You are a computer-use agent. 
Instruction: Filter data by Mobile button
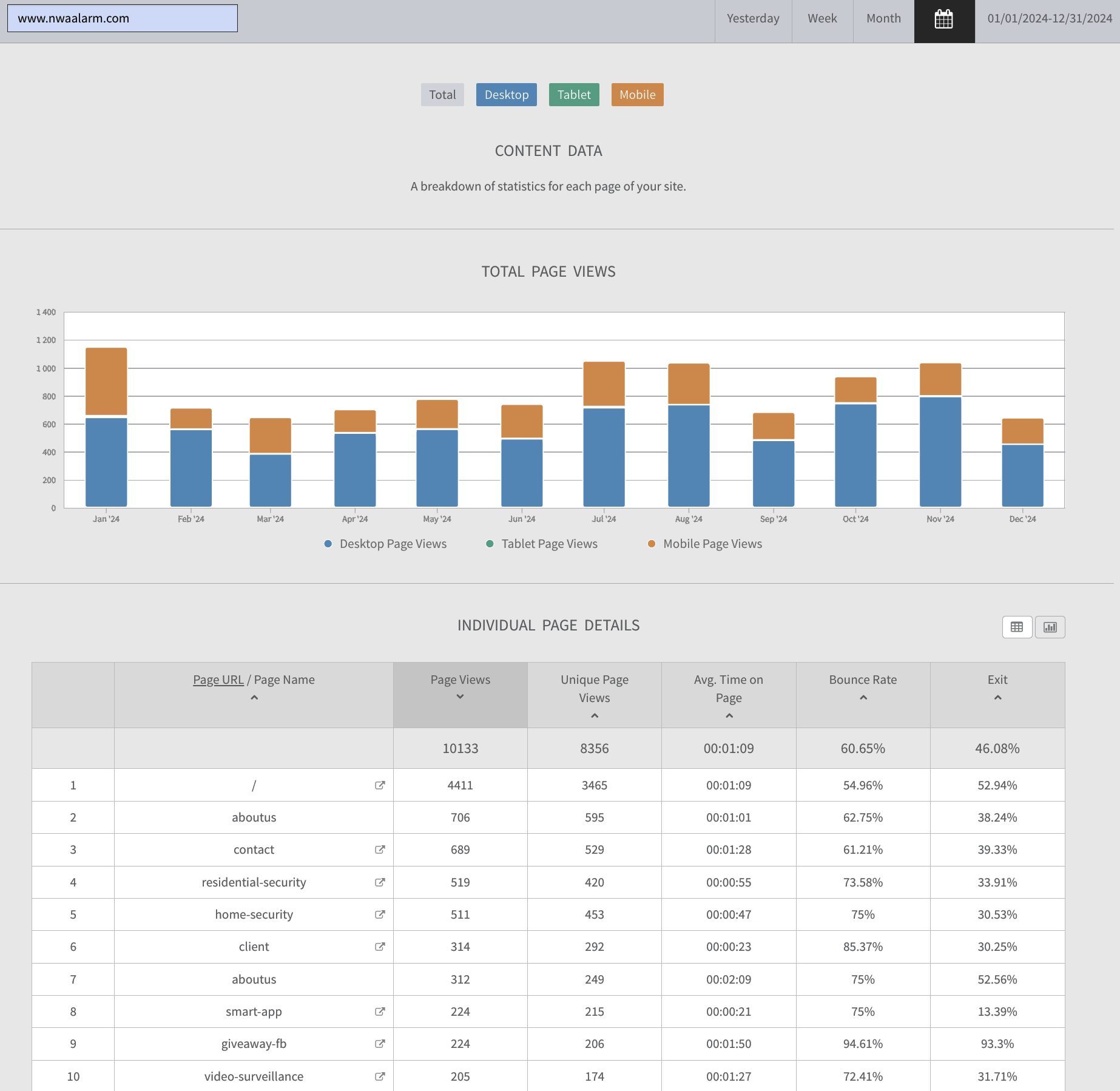(x=637, y=95)
